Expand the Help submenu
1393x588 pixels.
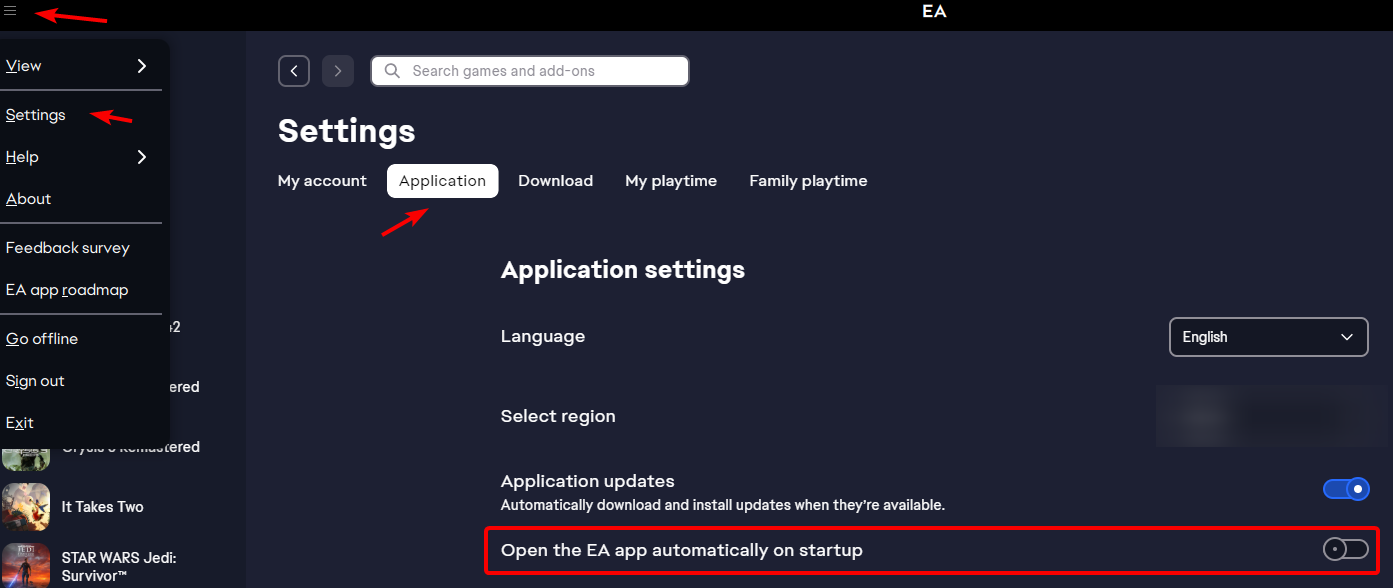point(77,157)
